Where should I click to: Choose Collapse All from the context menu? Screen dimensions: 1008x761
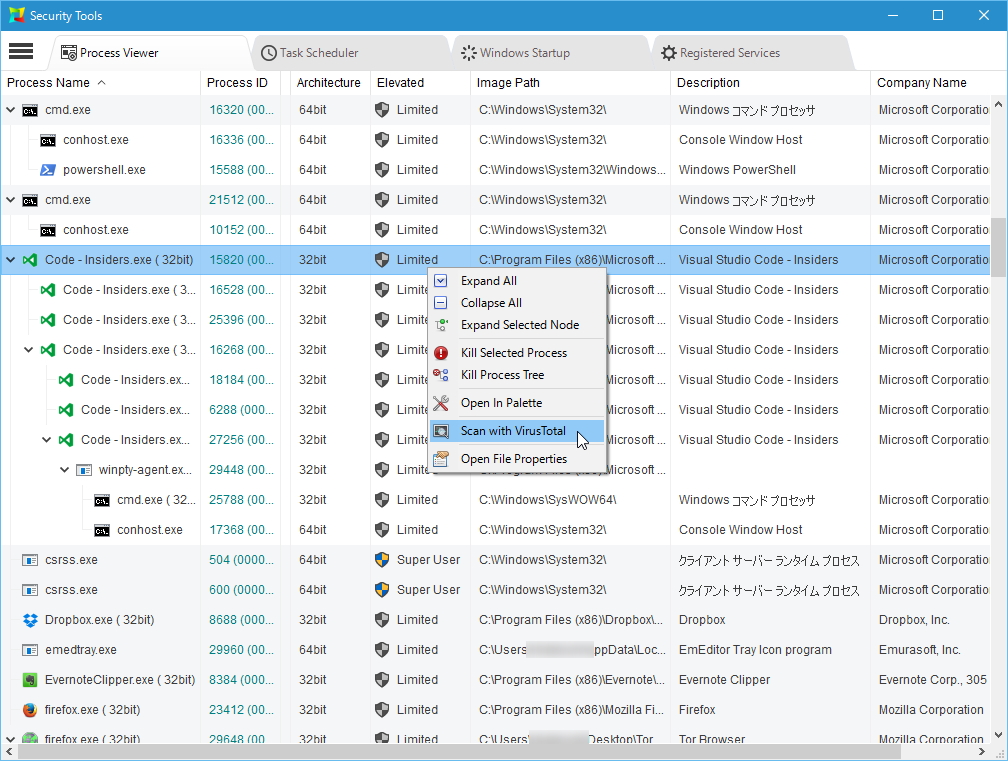pyautogui.click(x=518, y=303)
